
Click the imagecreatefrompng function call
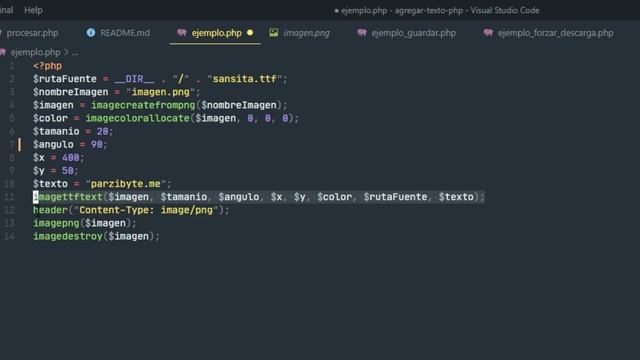(x=143, y=105)
